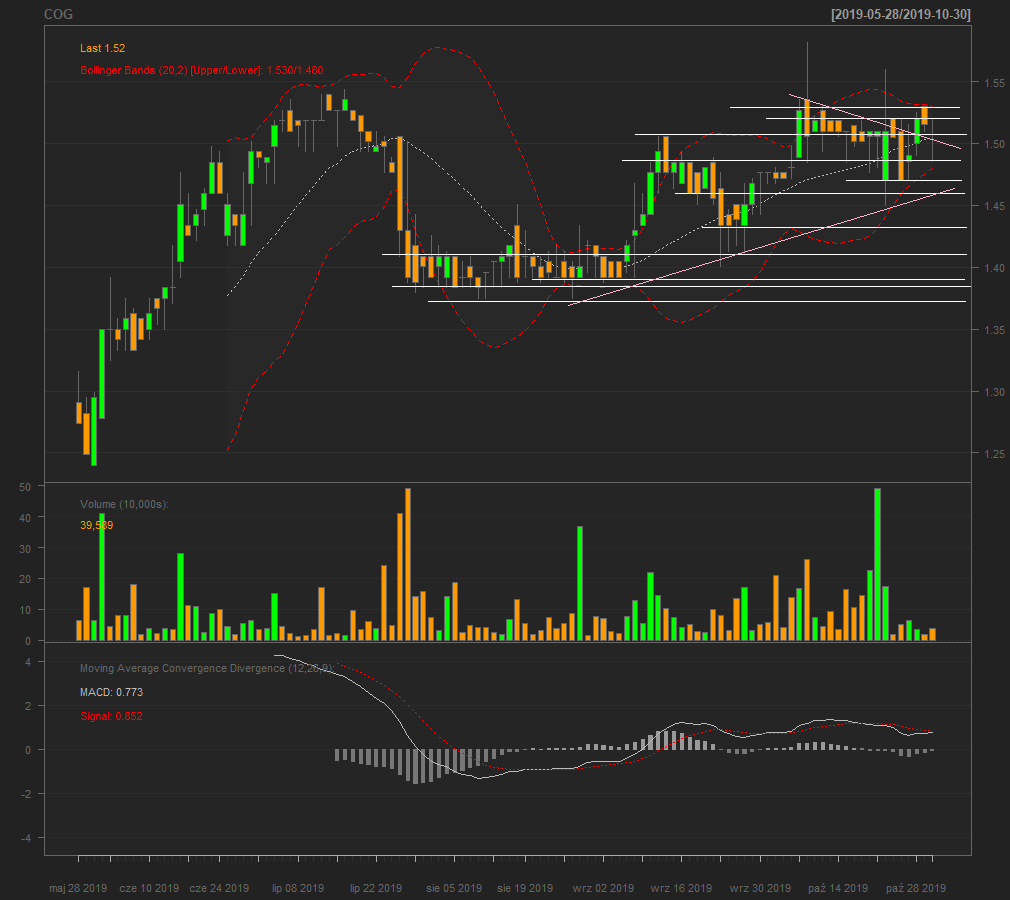Screen dimensions: 1010x900
Task: Click the 1.25 price axis label
Action: pos(995,454)
